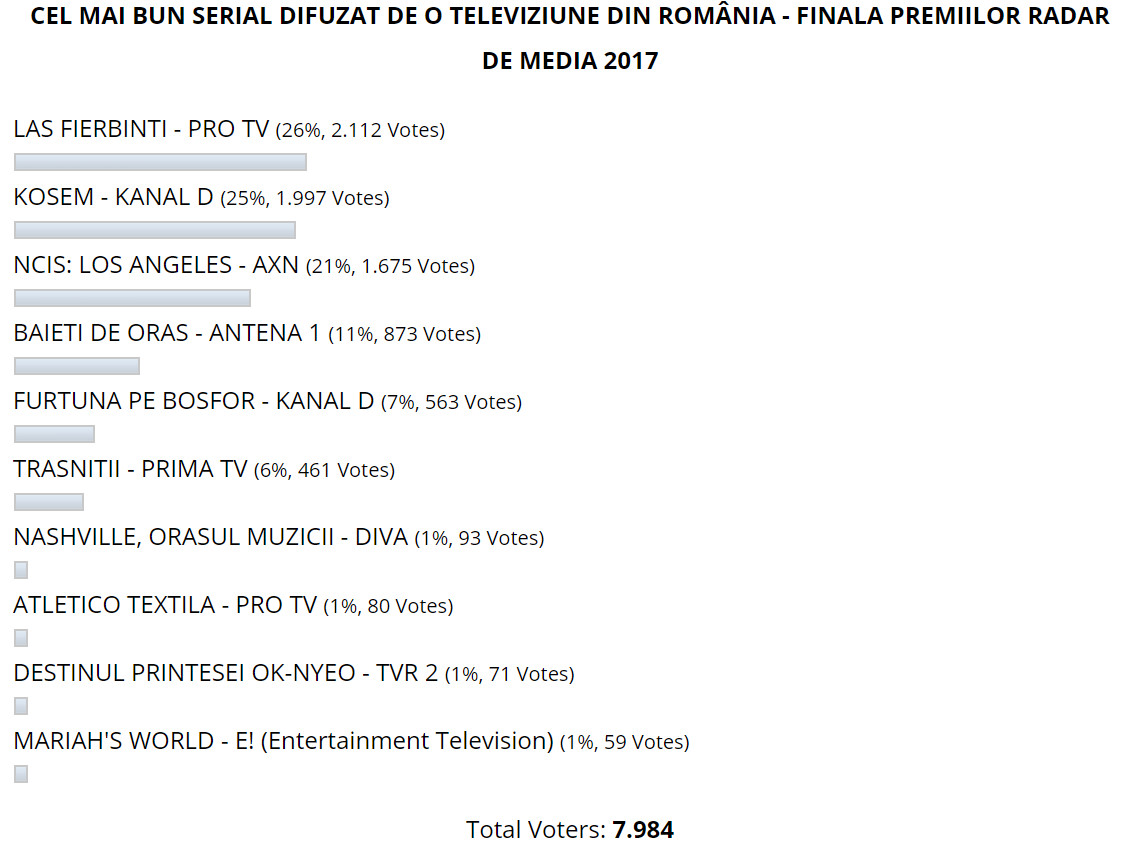Click the NCIS: LOS ANGELES - AXN text
Viewport: 1131px width, 846px height.
(x=156, y=265)
